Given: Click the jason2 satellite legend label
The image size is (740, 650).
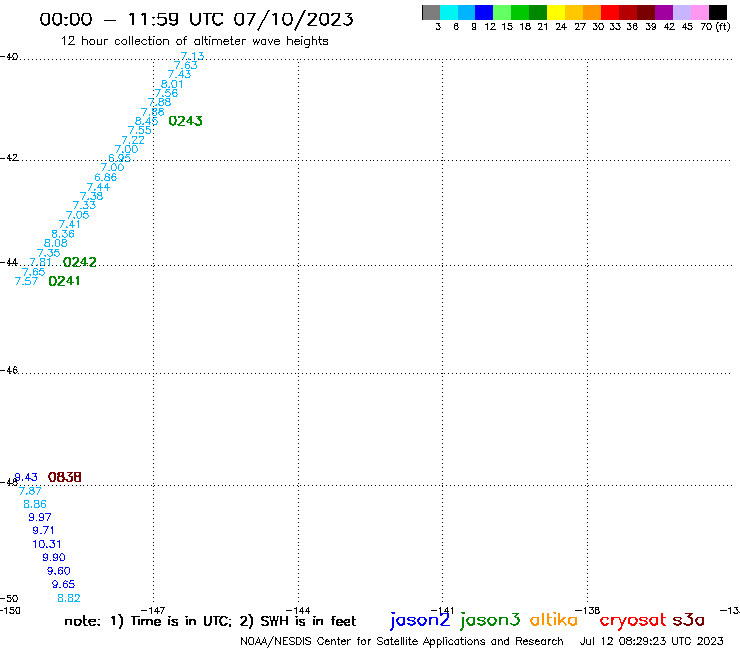Looking at the screenshot, I should click(x=420, y=620).
